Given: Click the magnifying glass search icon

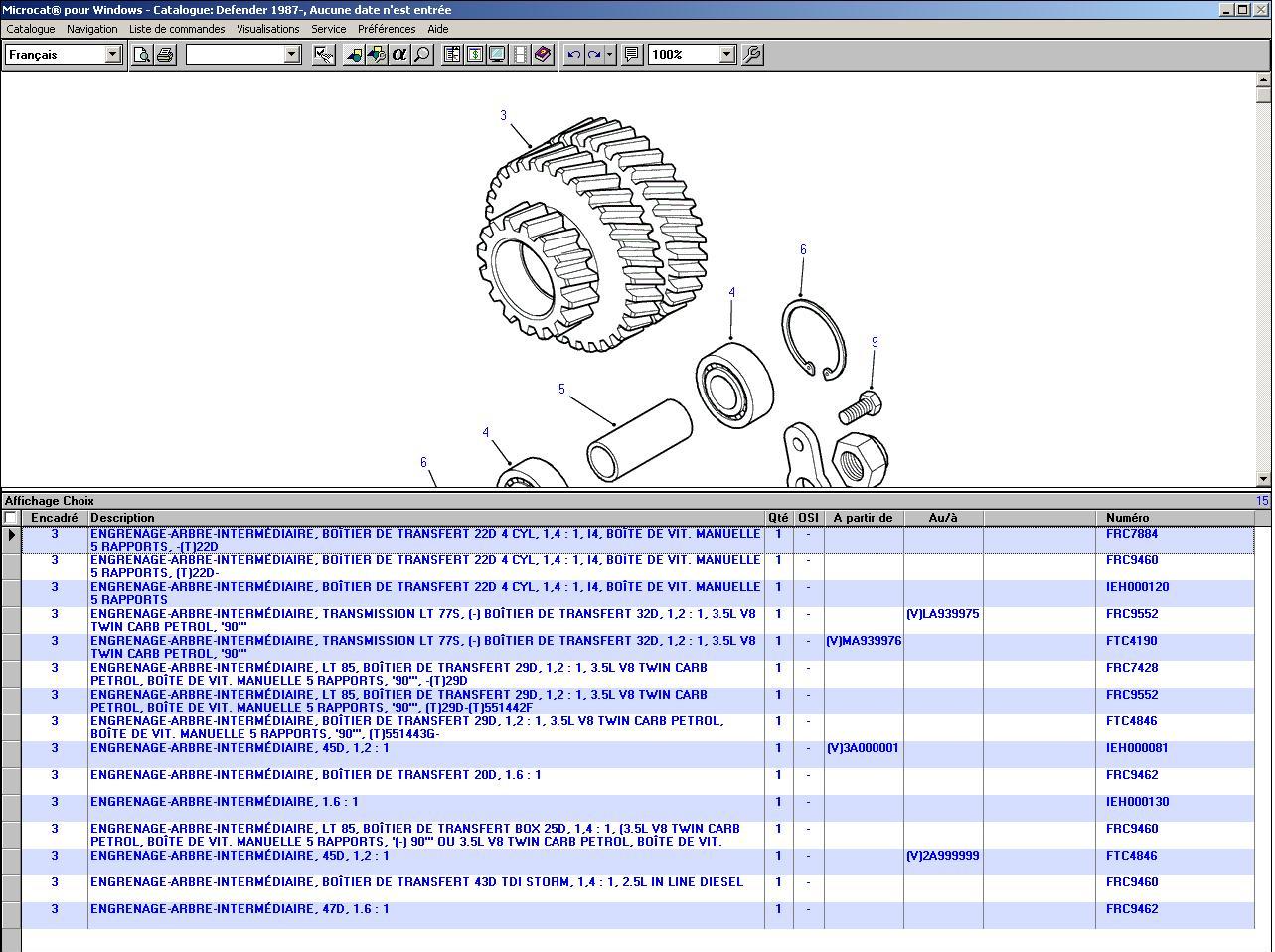Looking at the screenshot, I should (x=422, y=55).
